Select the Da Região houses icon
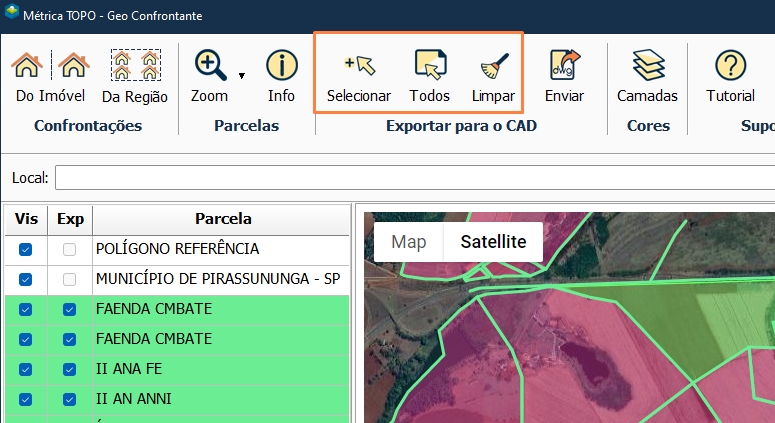The height and width of the screenshot is (423, 775). tap(134, 68)
